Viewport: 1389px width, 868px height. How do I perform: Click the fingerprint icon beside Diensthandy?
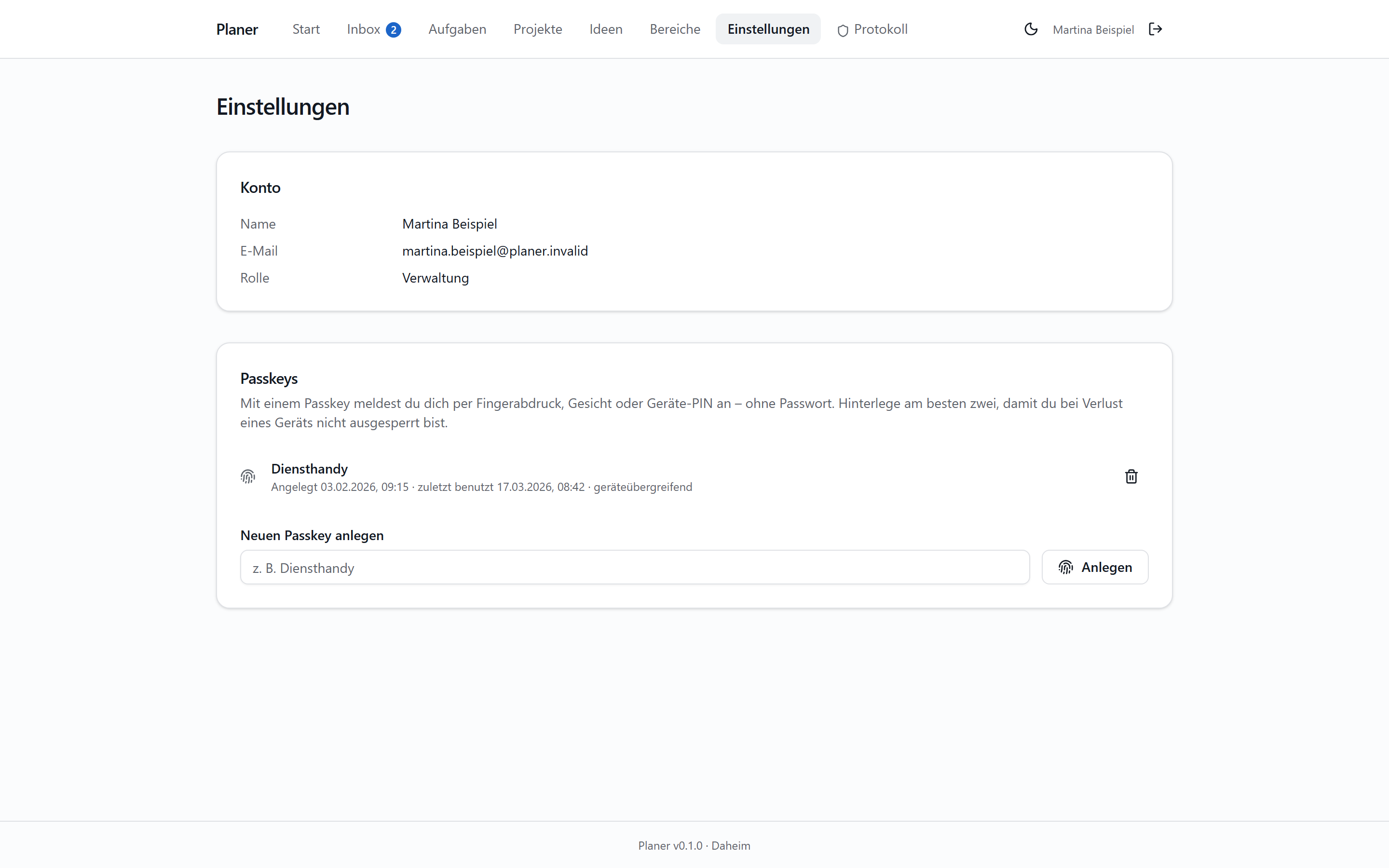coord(248,476)
